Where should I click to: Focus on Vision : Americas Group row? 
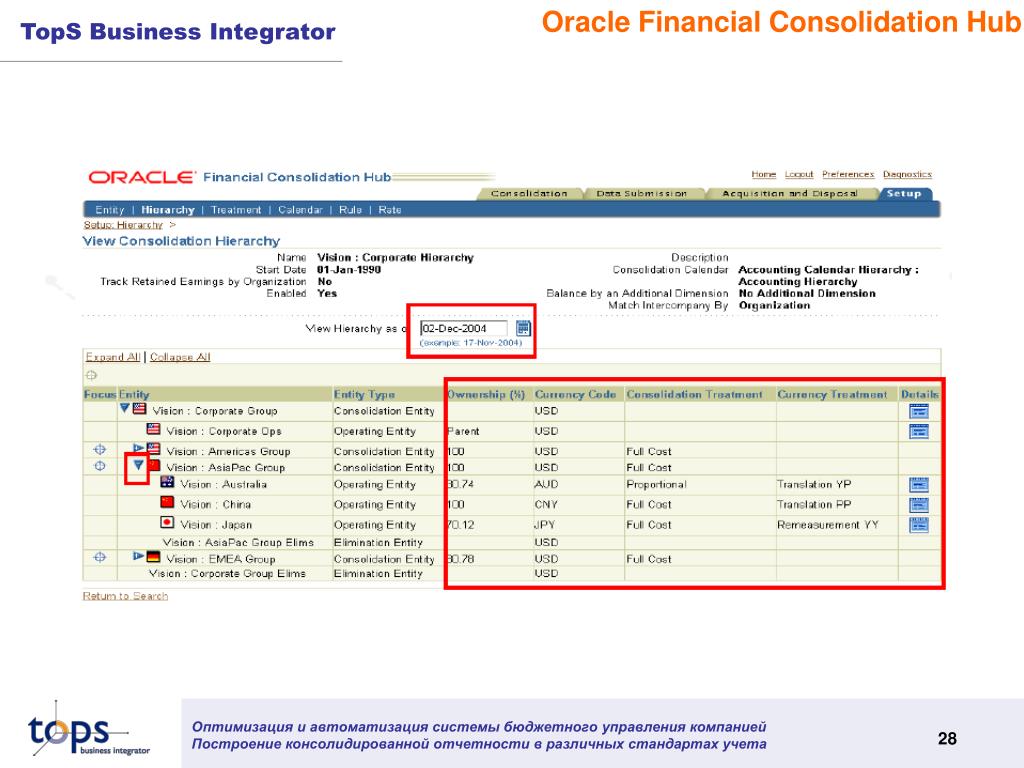100,450
